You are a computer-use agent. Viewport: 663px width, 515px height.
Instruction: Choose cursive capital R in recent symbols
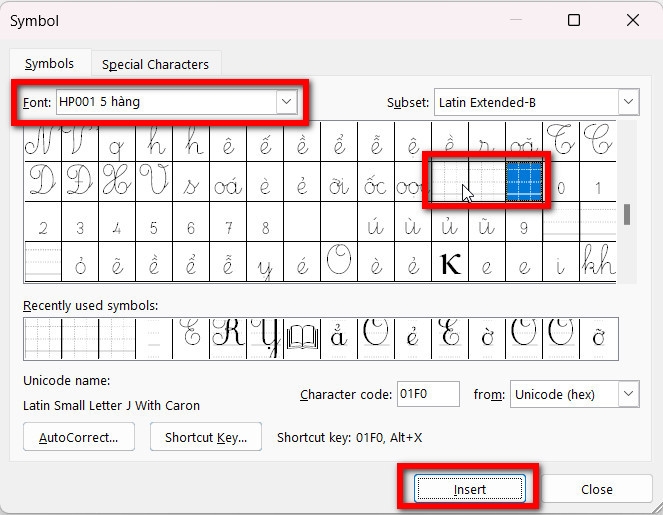(x=228, y=339)
